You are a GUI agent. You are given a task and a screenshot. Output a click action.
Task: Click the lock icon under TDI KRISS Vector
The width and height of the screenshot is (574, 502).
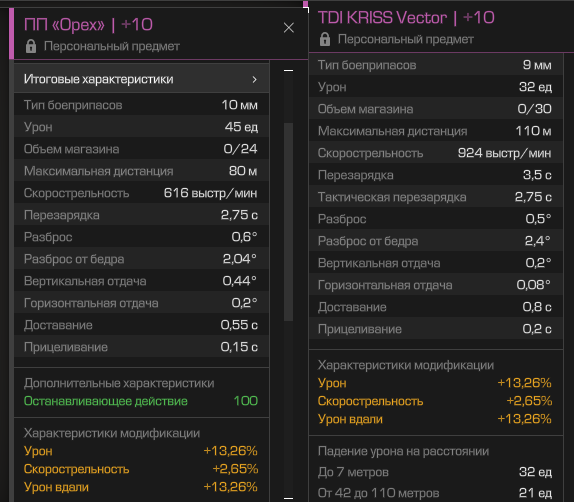tap(325, 39)
